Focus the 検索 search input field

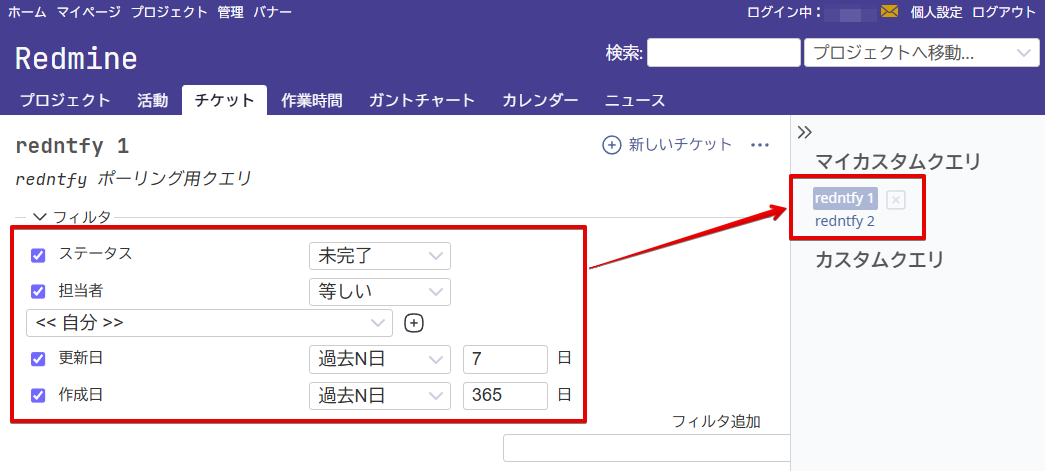coord(723,53)
